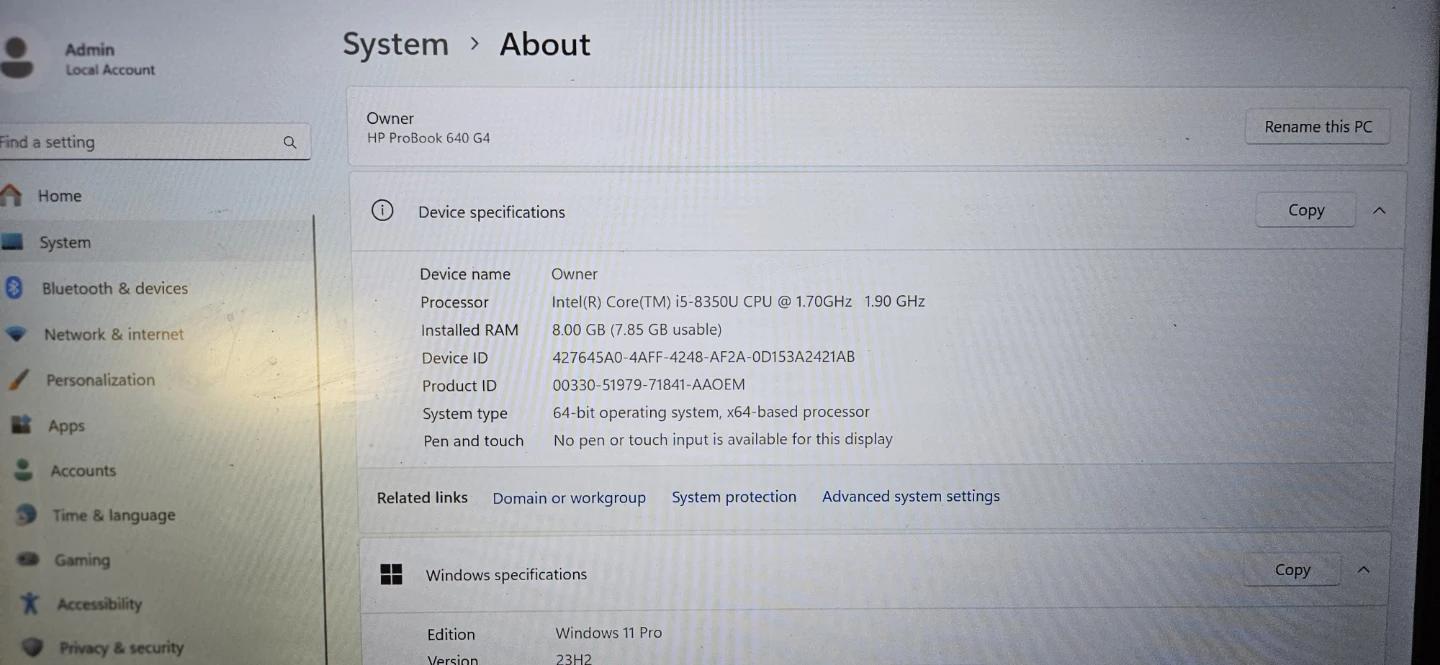Click the Device ID value 427645A0-4AFF-4248
The height and width of the screenshot is (665, 1440).
tap(704, 357)
